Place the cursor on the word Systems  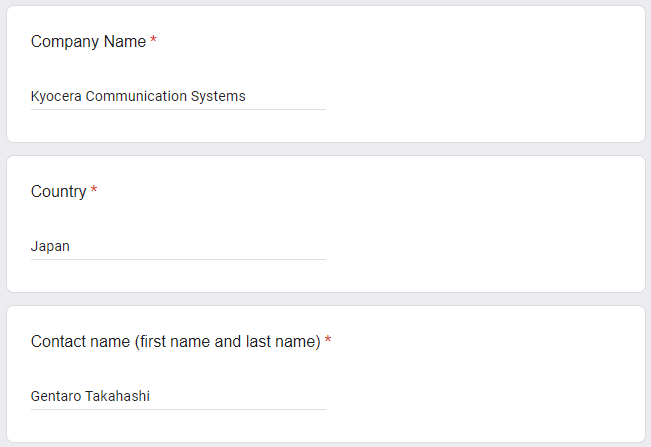[218, 96]
